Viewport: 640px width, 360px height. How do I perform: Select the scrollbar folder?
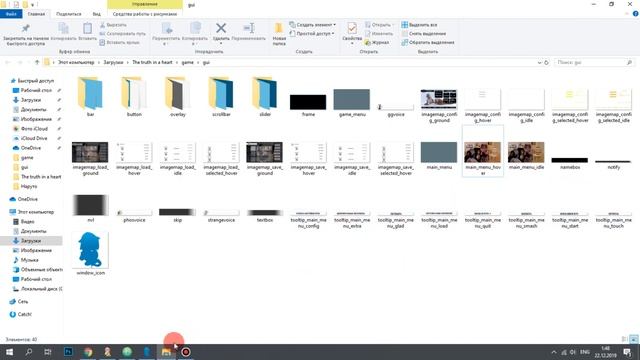click(221, 97)
